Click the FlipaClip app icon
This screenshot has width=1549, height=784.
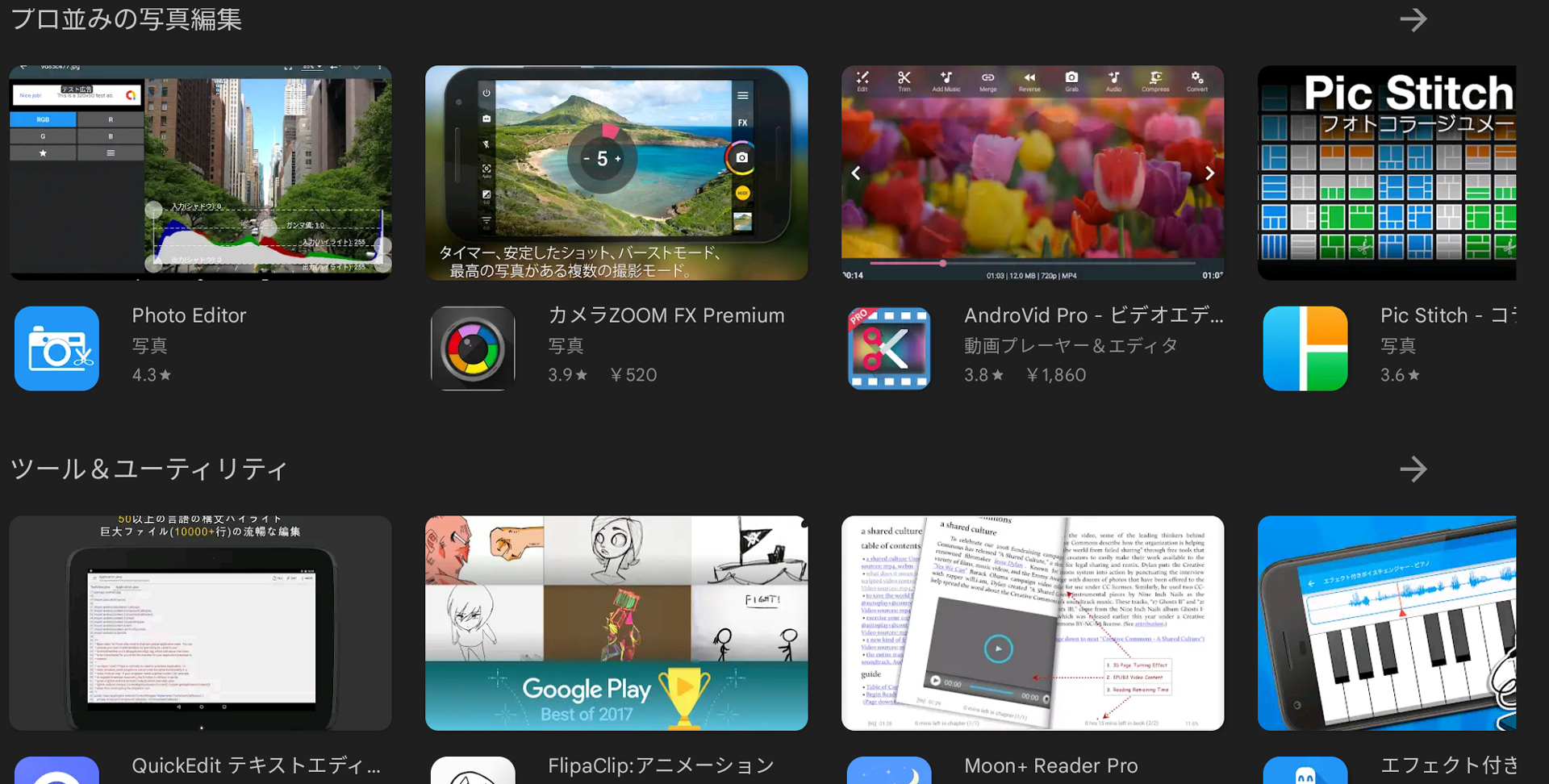coord(473,770)
